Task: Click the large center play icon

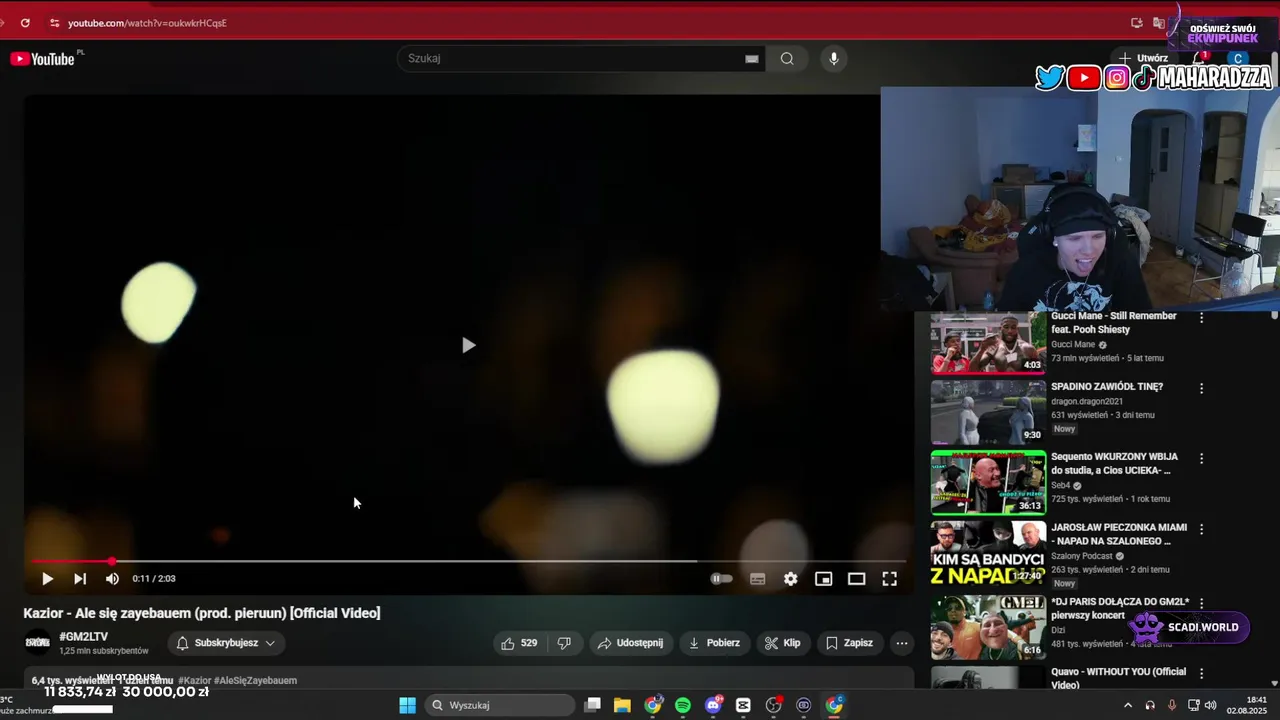Action: coord(468,345)
